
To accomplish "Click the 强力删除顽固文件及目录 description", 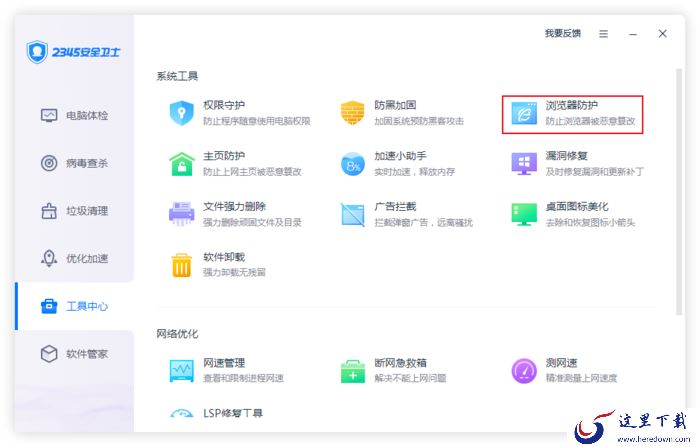I will click(x=252, y=222).
